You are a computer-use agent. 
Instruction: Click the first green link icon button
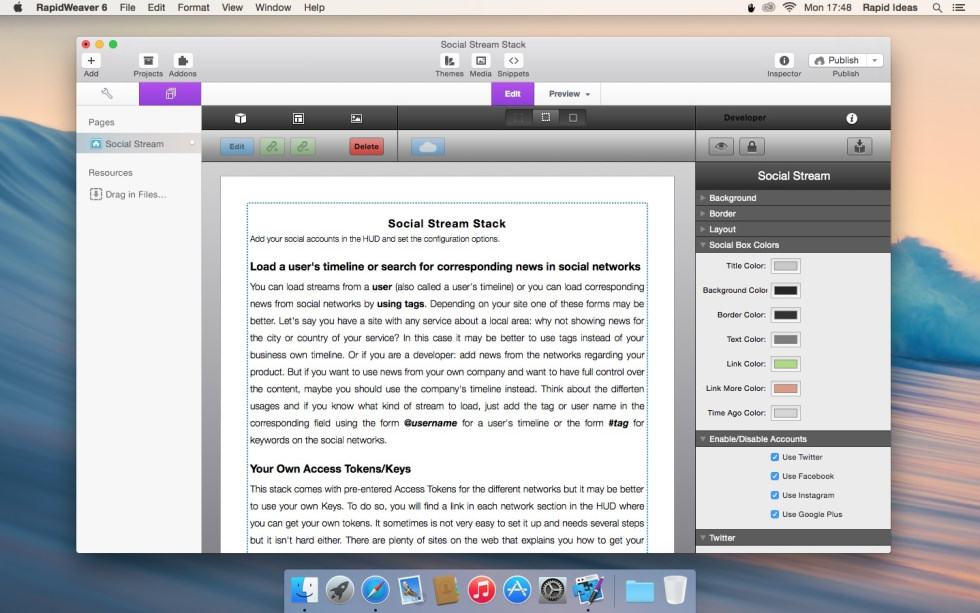(x=272, y=146)
